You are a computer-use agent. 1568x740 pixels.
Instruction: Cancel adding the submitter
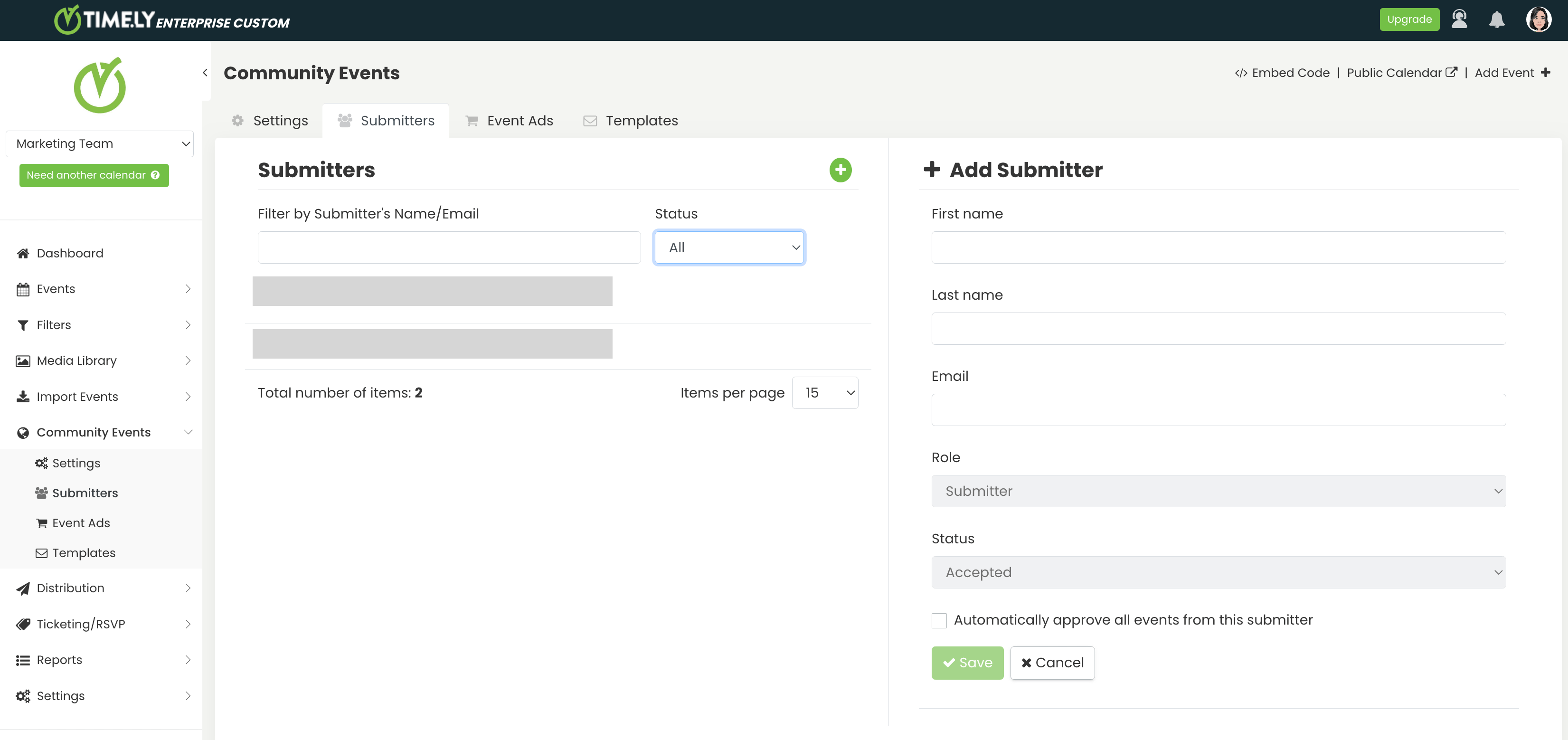pos(1052,663)
